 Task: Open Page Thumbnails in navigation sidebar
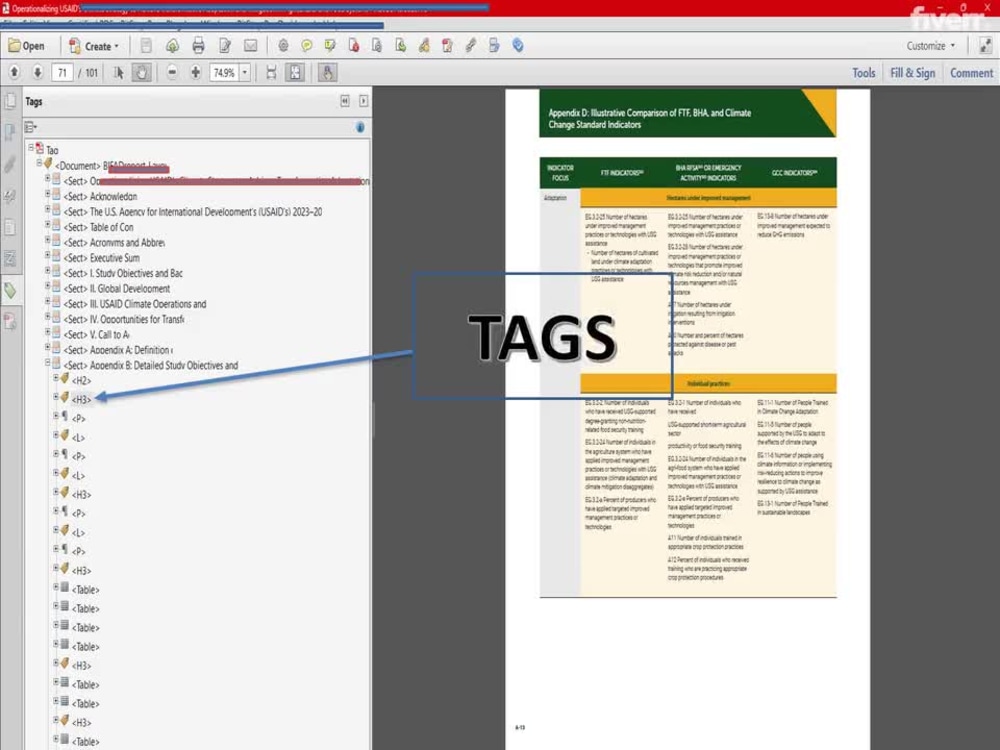10,101
